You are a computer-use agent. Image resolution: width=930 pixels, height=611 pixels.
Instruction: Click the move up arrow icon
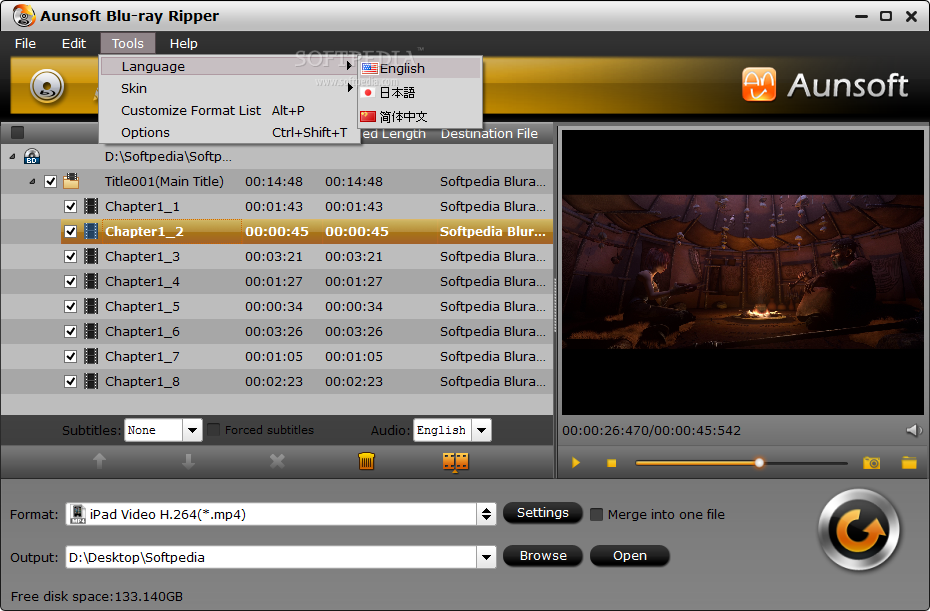click(100, 461)
